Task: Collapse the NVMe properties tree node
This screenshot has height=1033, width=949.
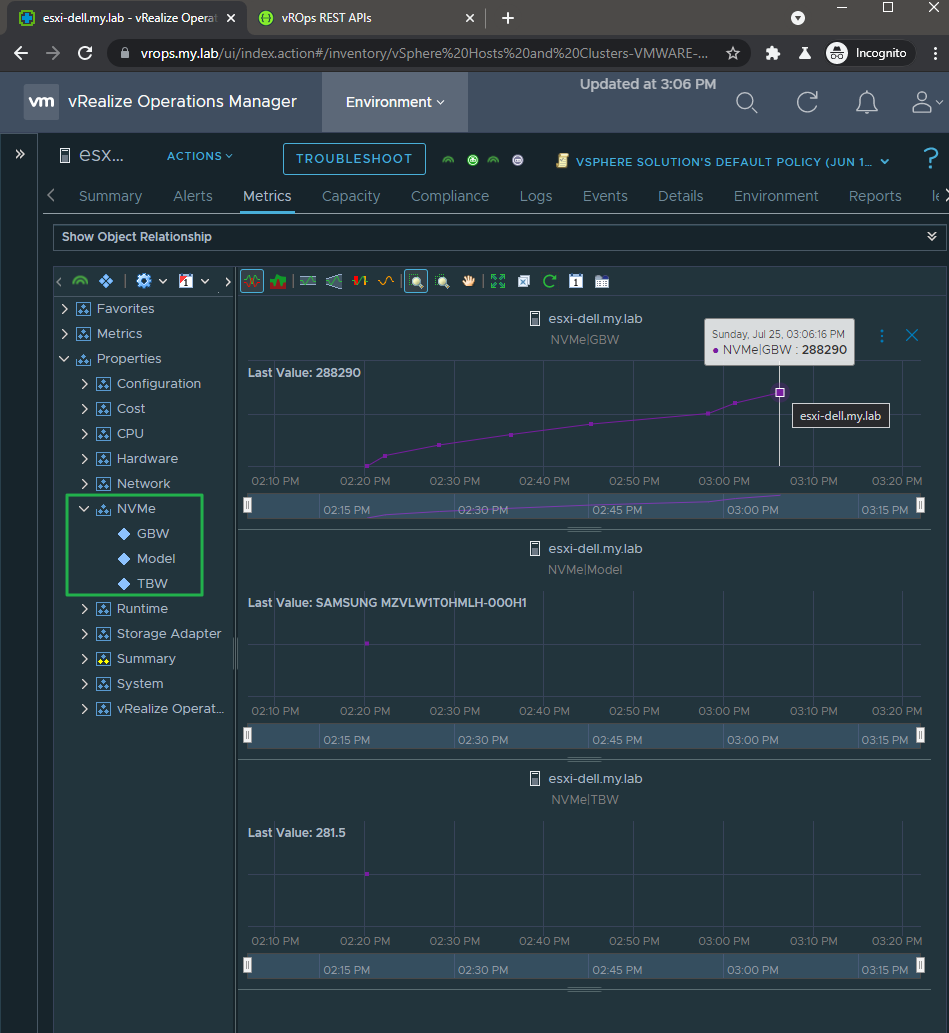Action: coord(85,509)
